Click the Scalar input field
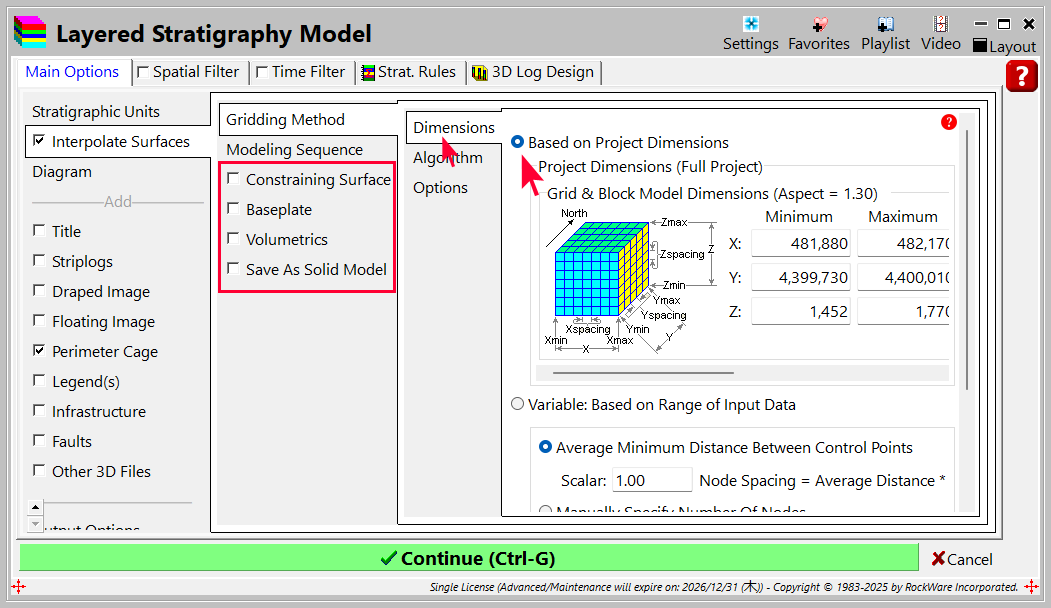The height and width of the screenshot is (608, 1051). click(651, 481)
